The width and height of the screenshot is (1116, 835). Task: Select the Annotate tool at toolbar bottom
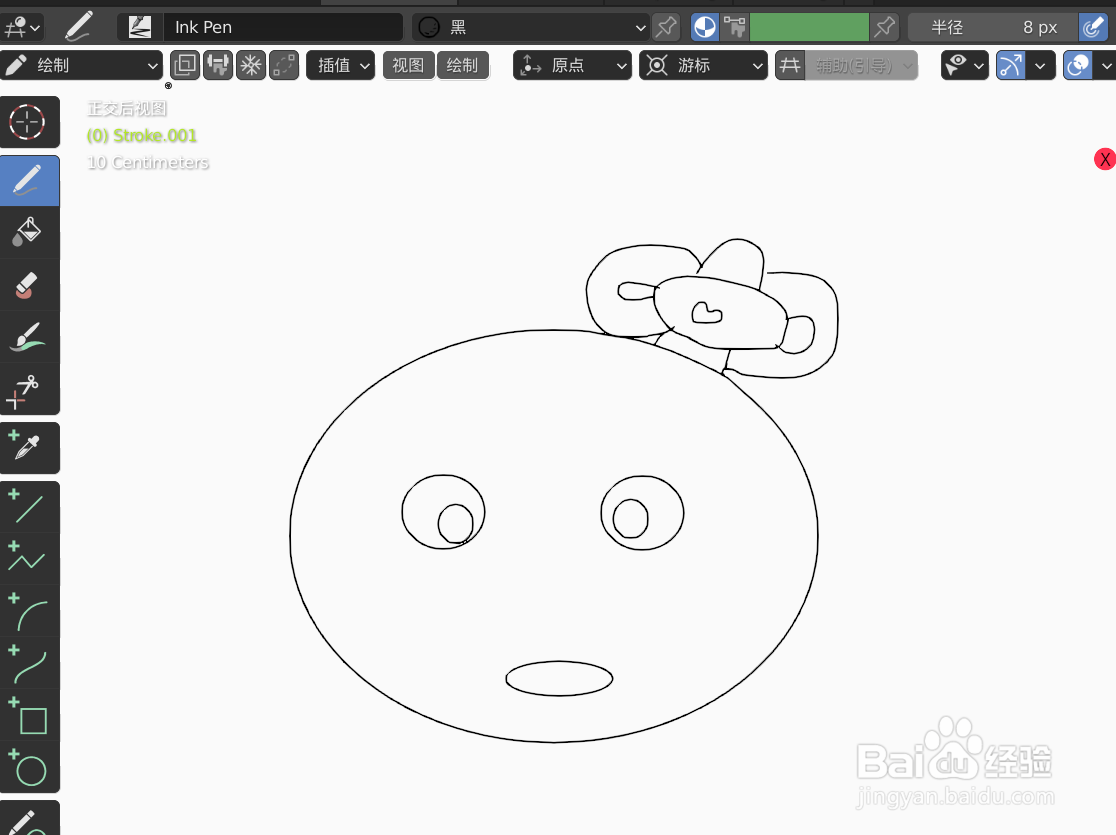[x=28, y=819]
